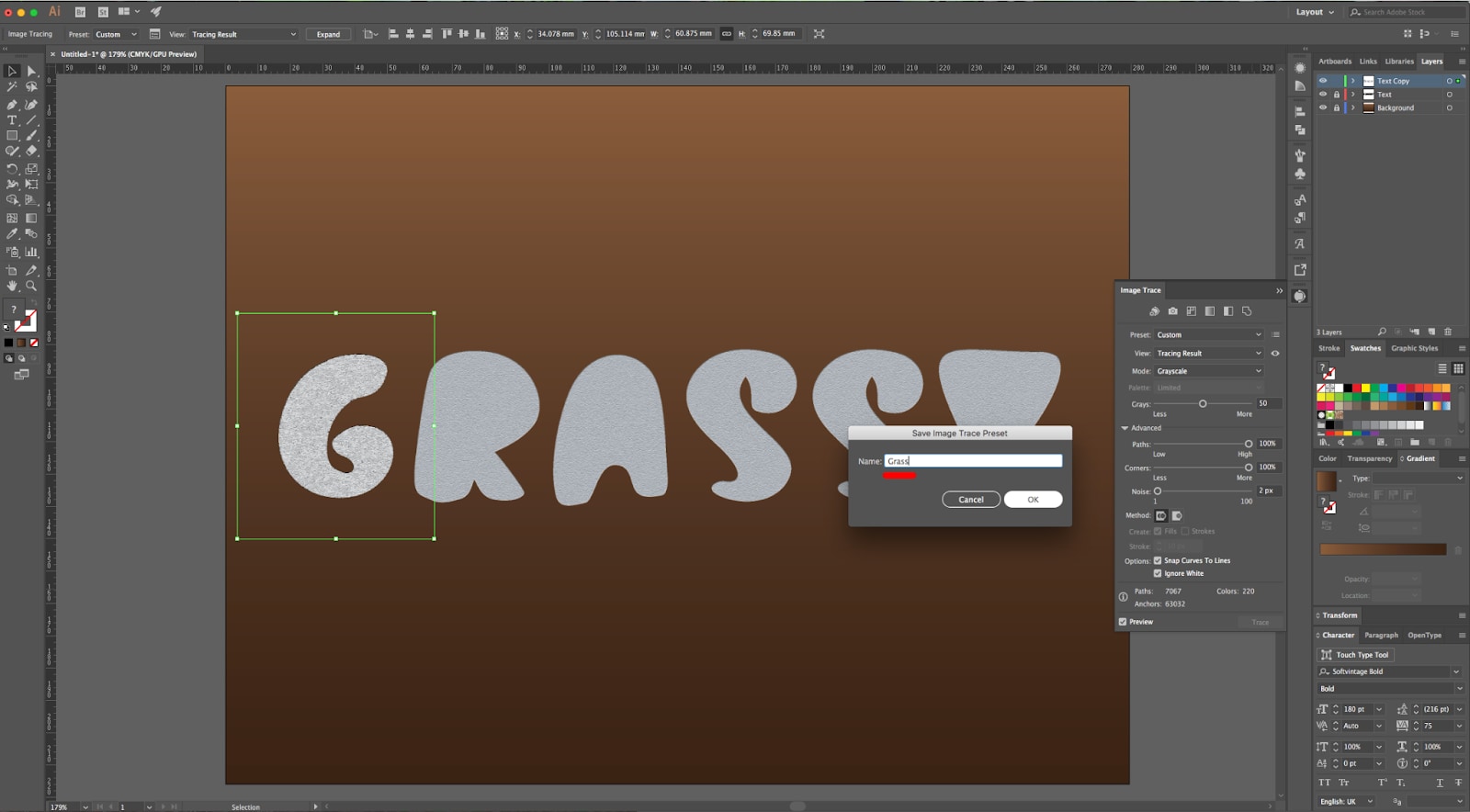Select the Type tool in the toolbar
The height and width of the screenshot is (812, 1470).
[12, 120]
